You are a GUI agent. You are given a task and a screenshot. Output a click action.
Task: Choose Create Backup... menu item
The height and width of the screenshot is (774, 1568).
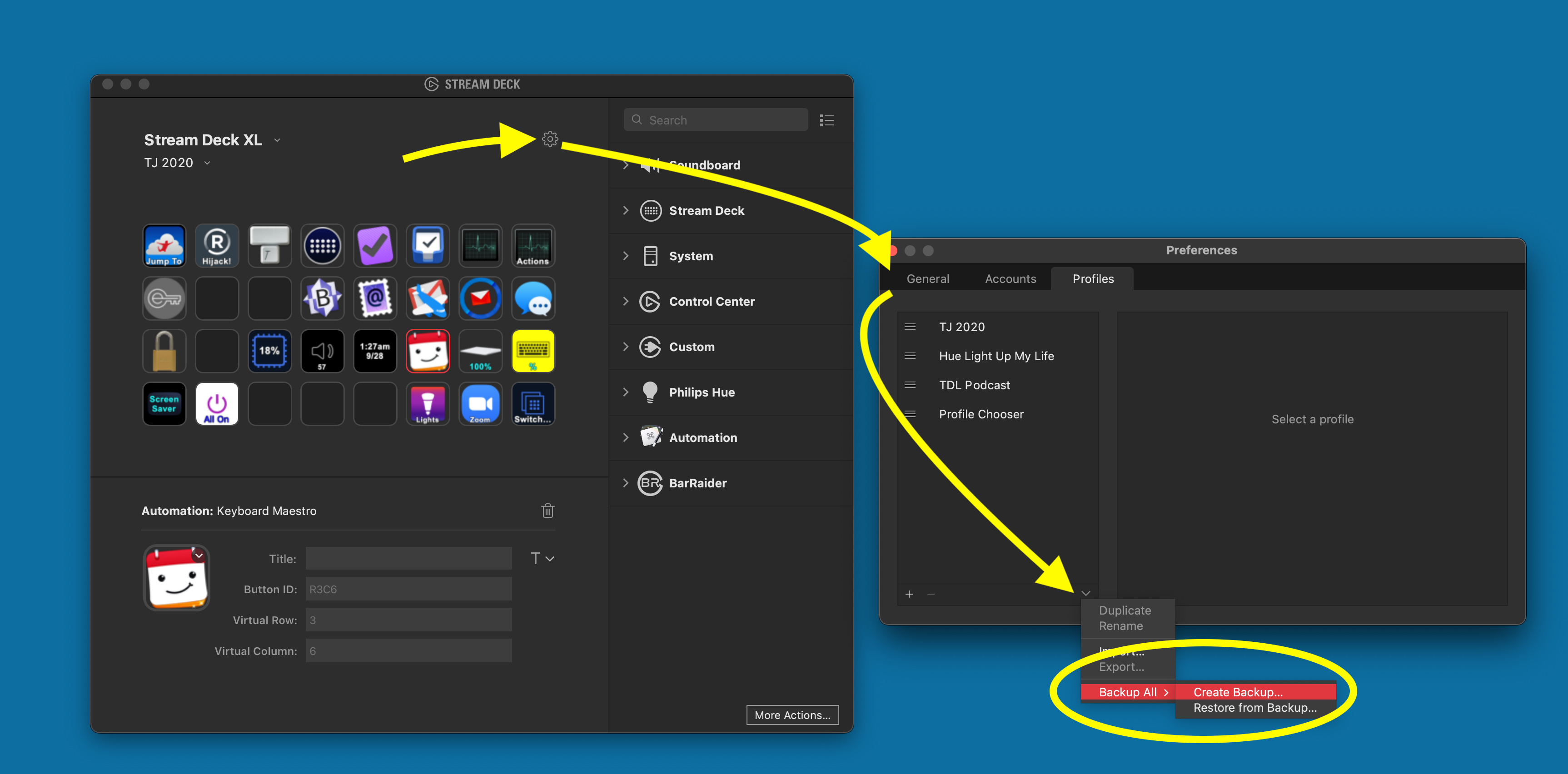[x=1255, y=692]
